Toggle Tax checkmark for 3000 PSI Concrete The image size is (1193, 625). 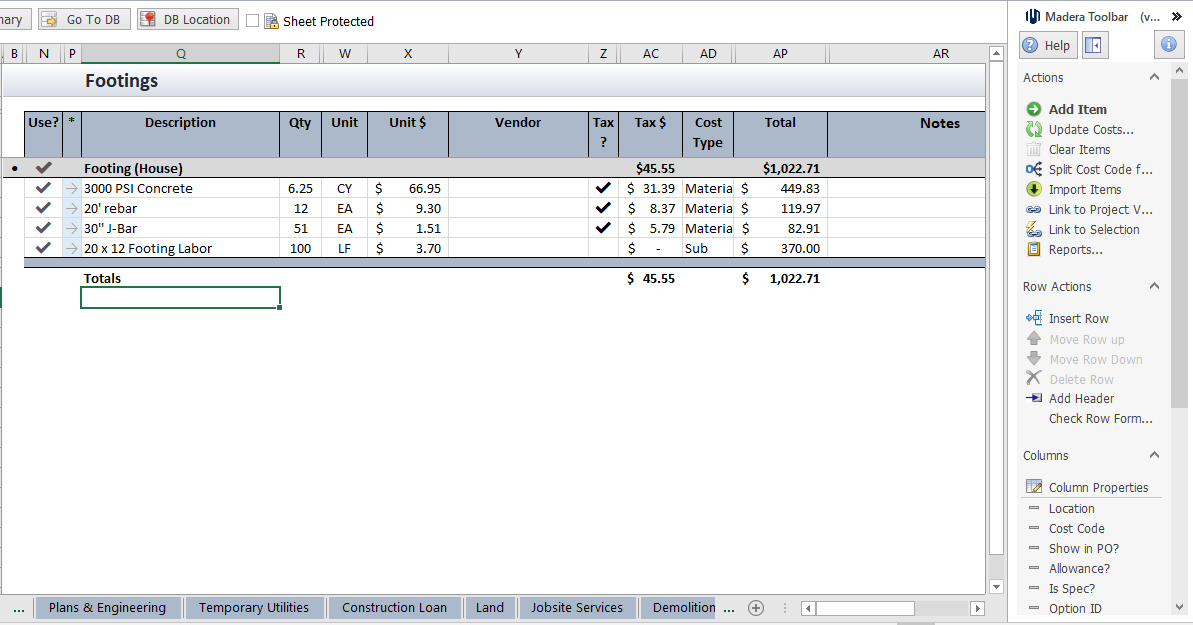pyautogui.click(x=603, y=187)
